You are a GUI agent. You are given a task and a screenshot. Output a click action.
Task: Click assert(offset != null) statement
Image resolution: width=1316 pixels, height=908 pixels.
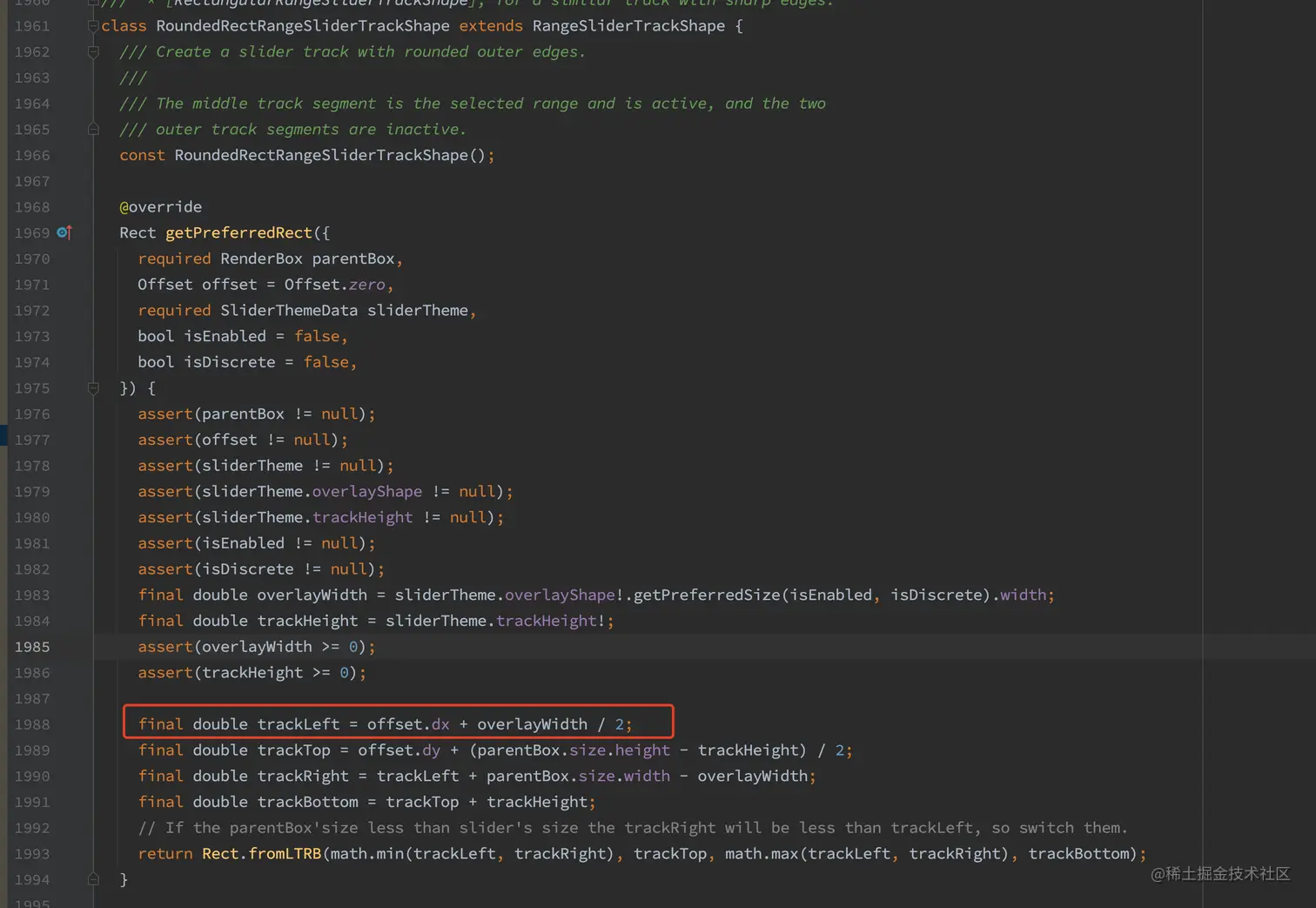click(x=243, y=440)
